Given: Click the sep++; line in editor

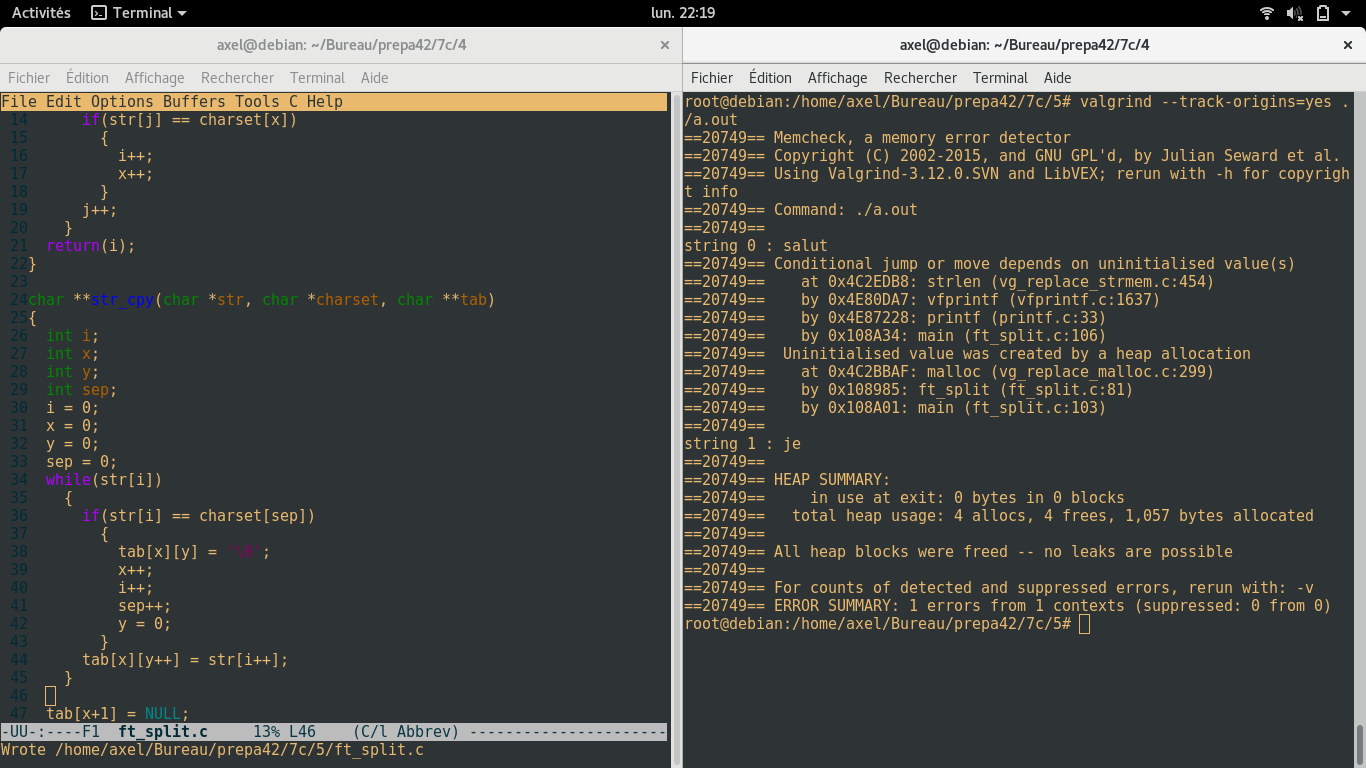Looking at the screenshot, I should click(x=145, y=606).
